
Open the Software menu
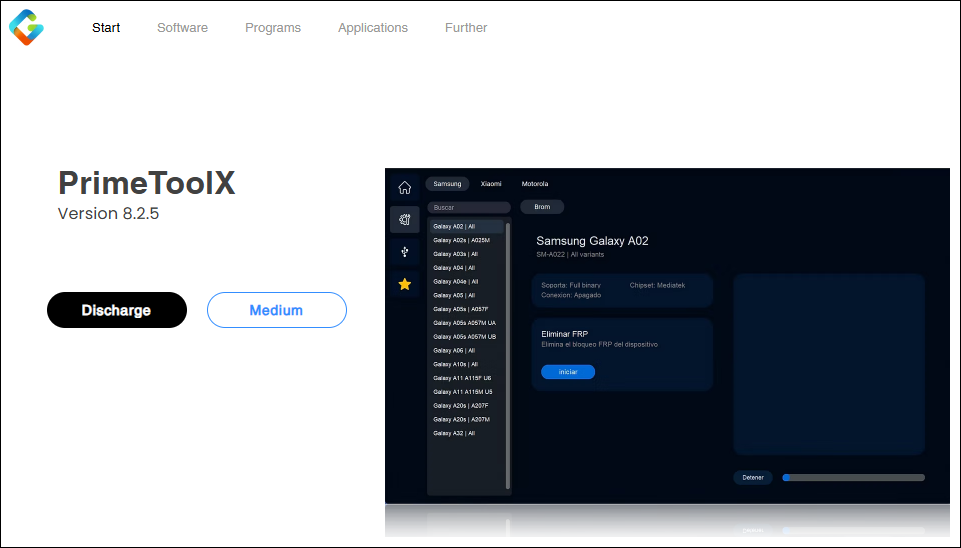click(x=182, y=28)
